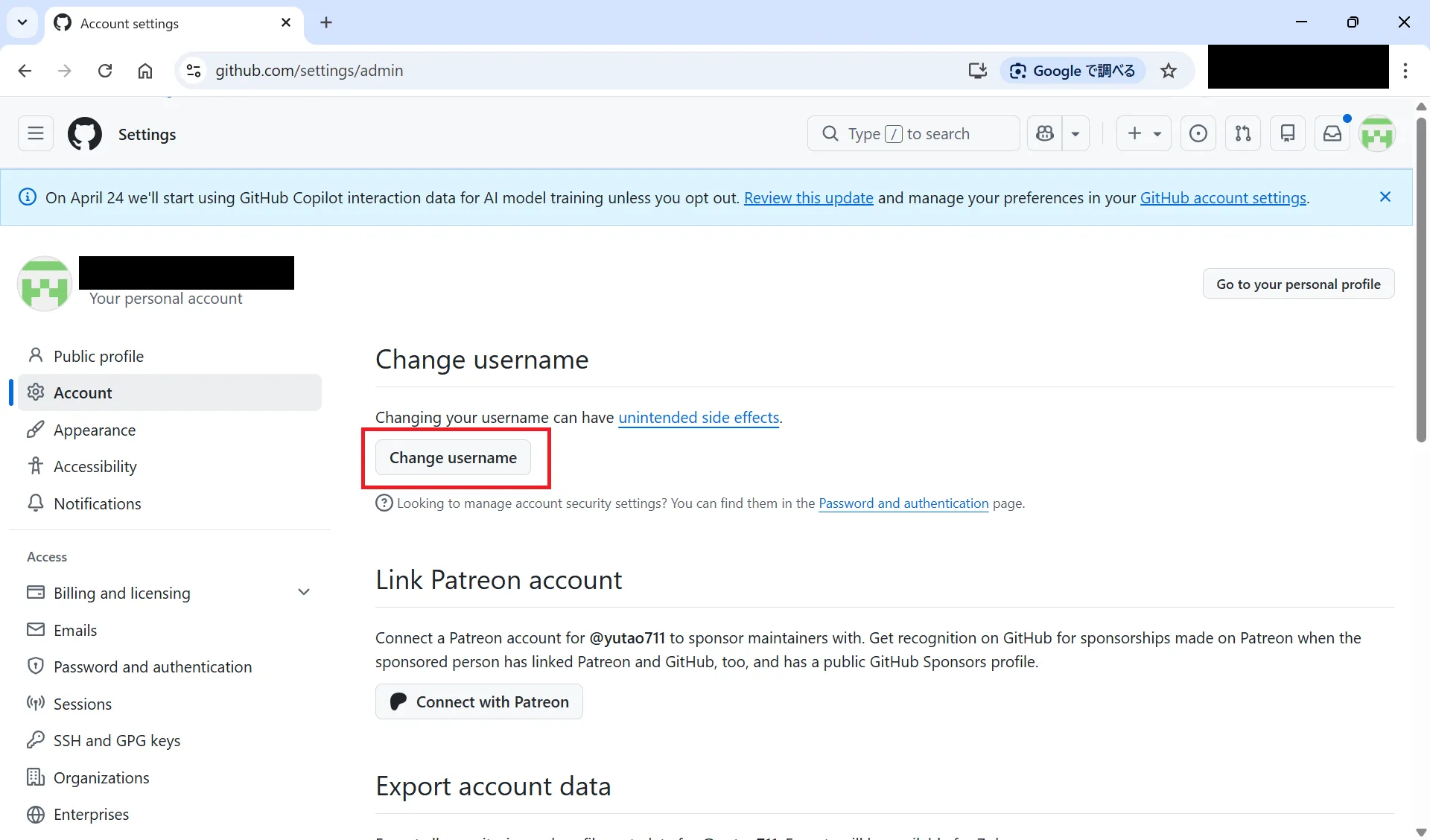Open the hamburger navigation menu
The height and width of the screenshot is (840, 1430).
(x=36, y=134)
